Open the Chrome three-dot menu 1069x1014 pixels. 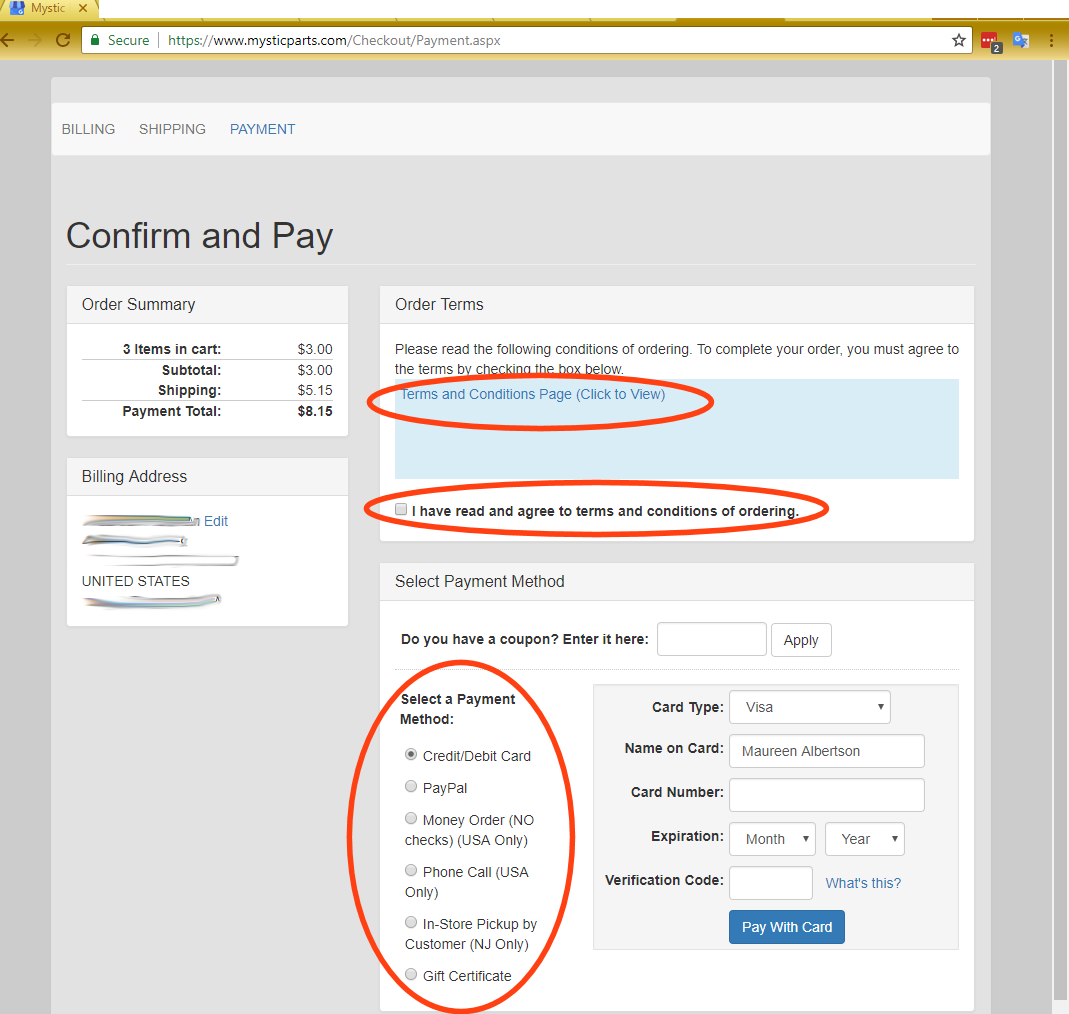(1051, 40)
